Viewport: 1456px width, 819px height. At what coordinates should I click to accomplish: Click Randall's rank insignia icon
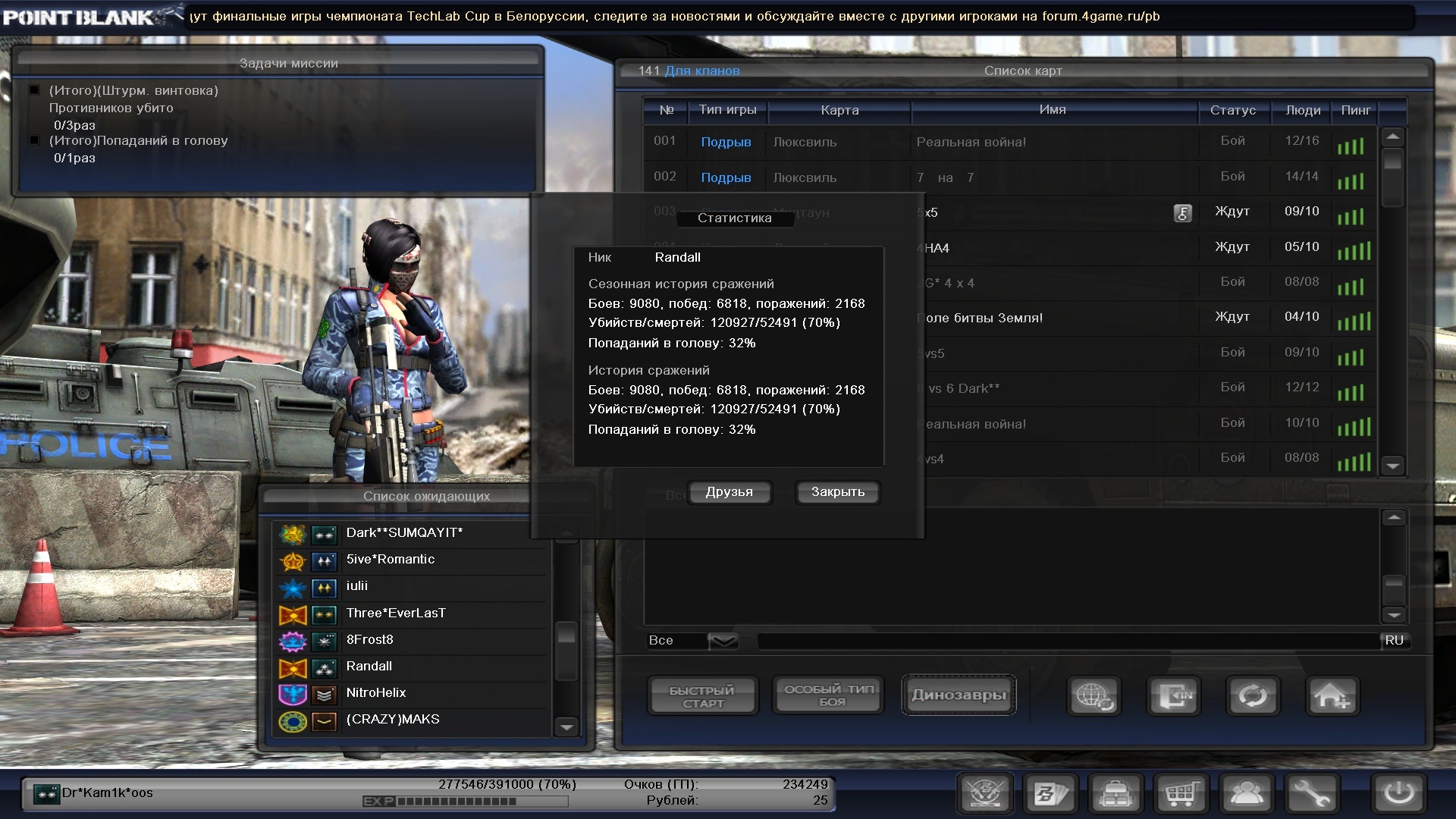(x=325, y=668)
